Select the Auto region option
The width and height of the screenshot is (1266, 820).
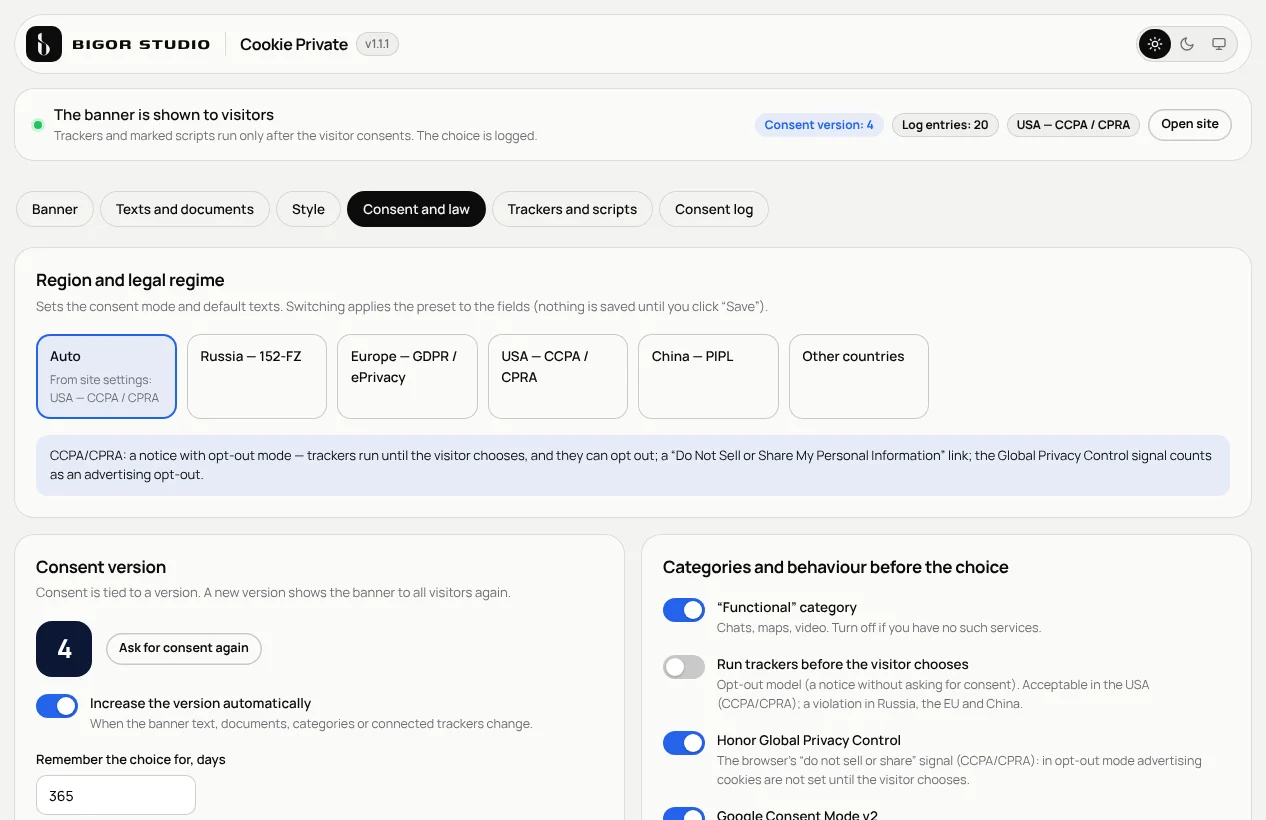pyautogui.click(x=106, y=376)
